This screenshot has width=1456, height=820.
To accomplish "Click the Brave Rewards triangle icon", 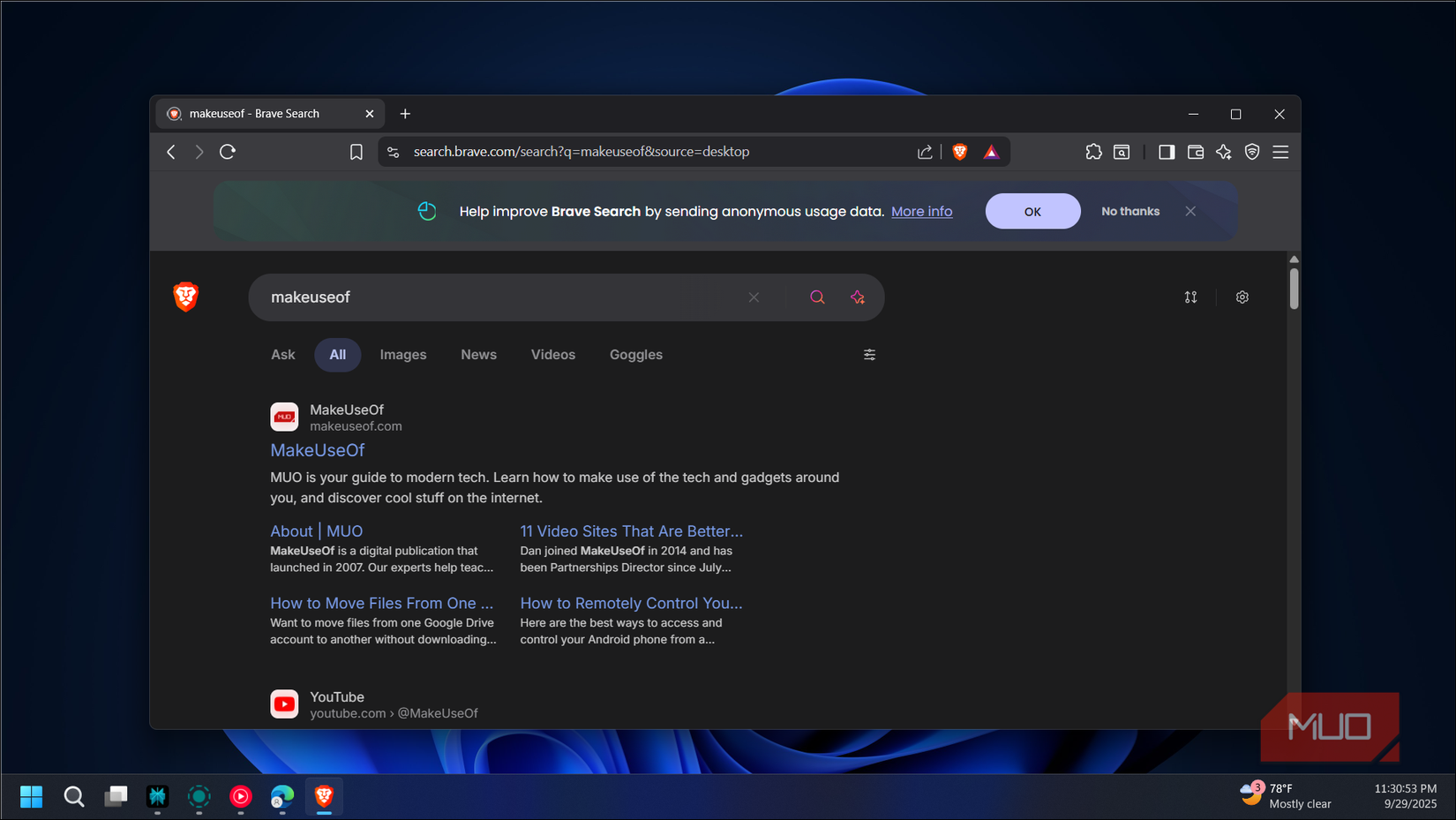I will click(x=991, y=151).
